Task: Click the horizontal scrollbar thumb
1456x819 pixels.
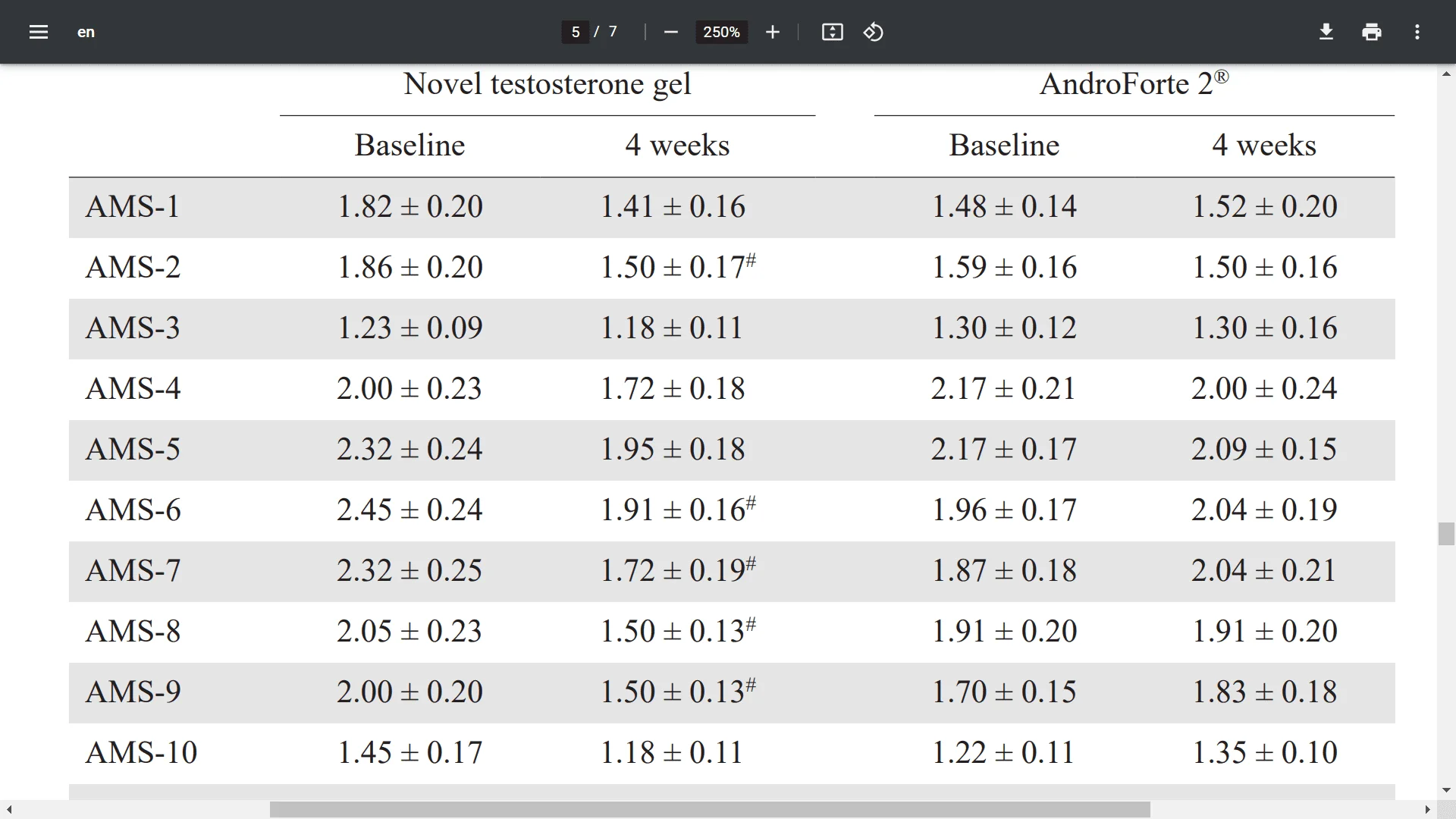Action: [x=710, y=810]
